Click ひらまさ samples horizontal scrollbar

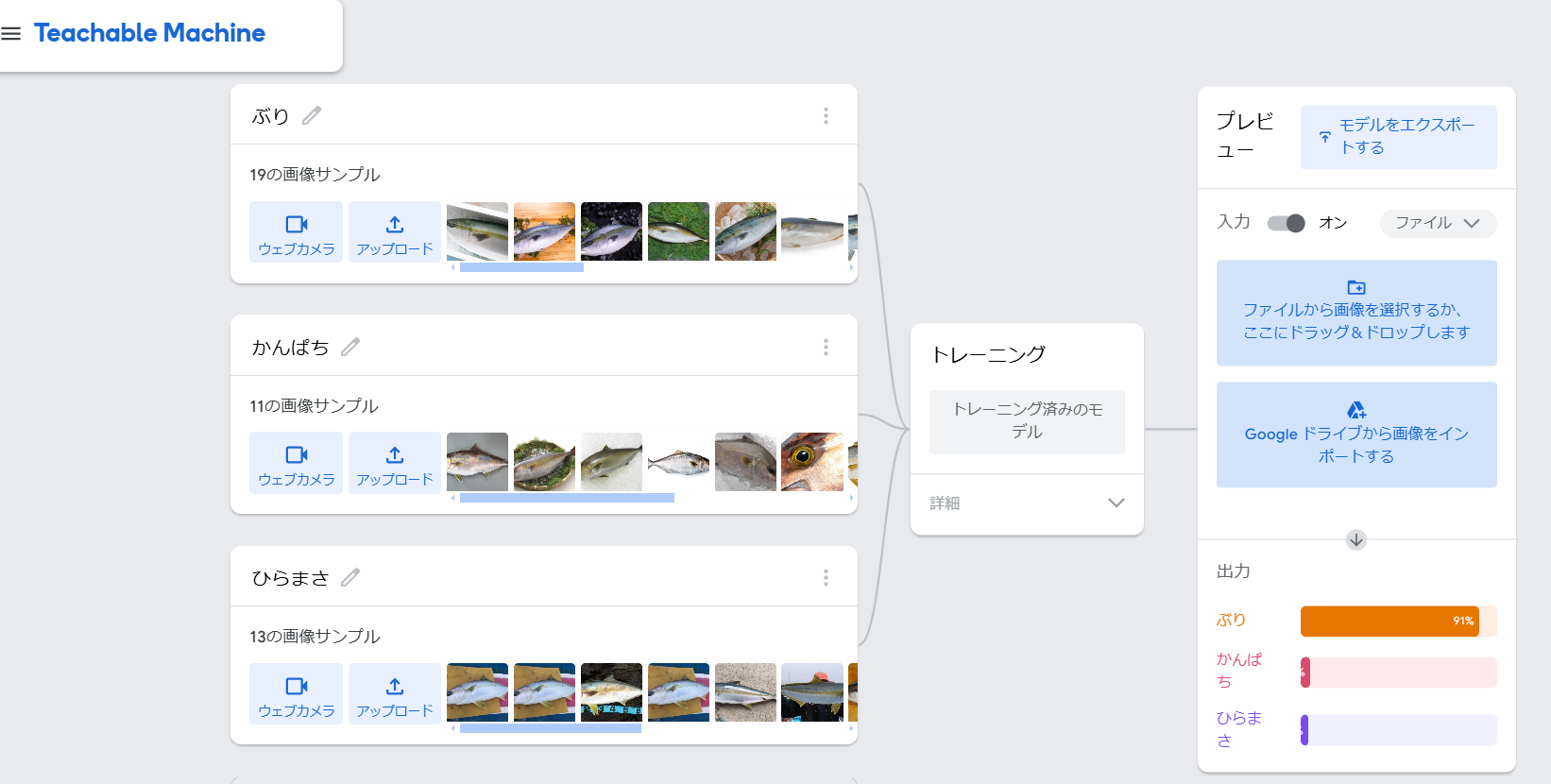point(551,728)
